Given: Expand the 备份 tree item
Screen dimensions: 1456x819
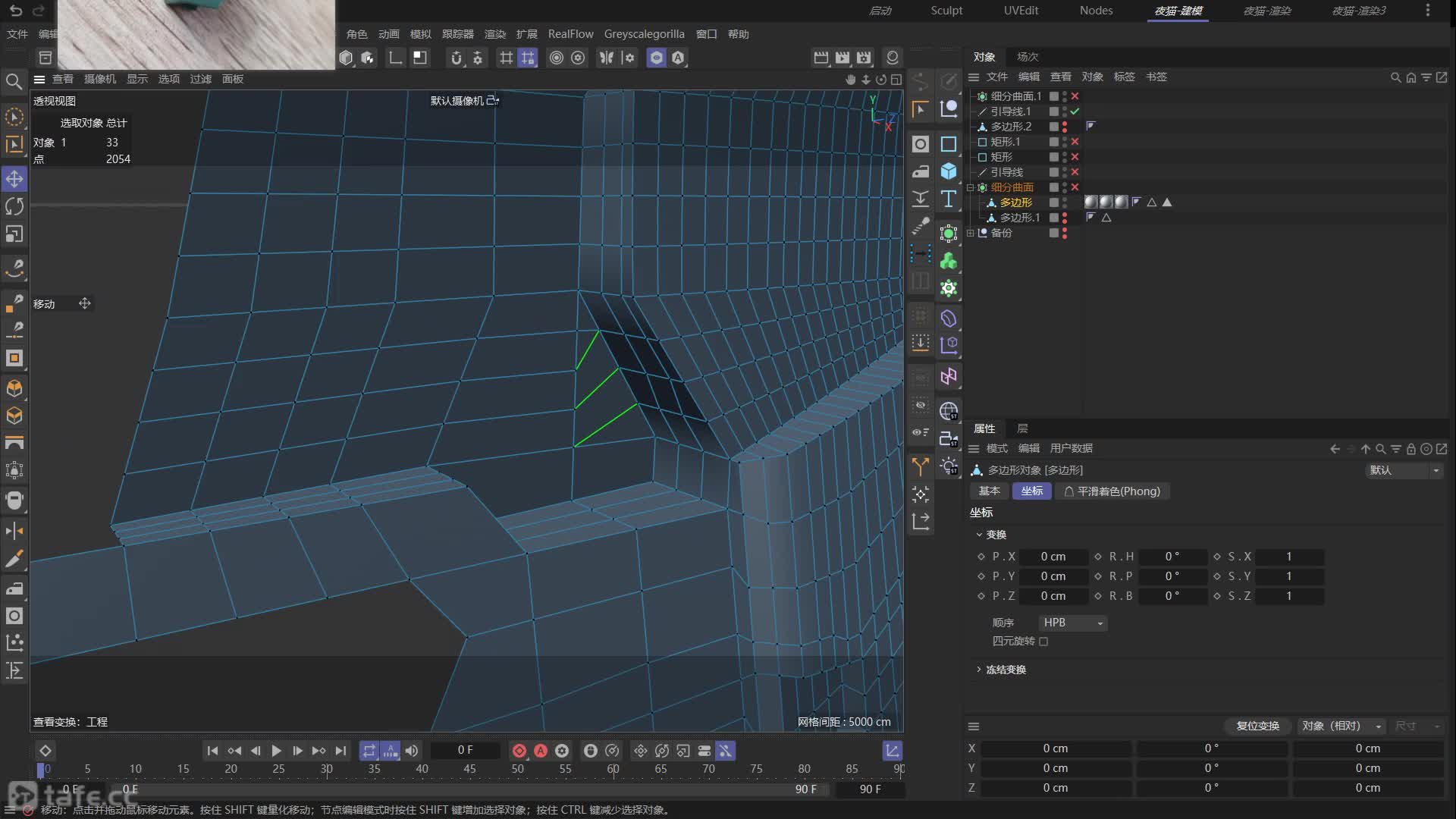Looking at the screenshot, I should point(971,233).
